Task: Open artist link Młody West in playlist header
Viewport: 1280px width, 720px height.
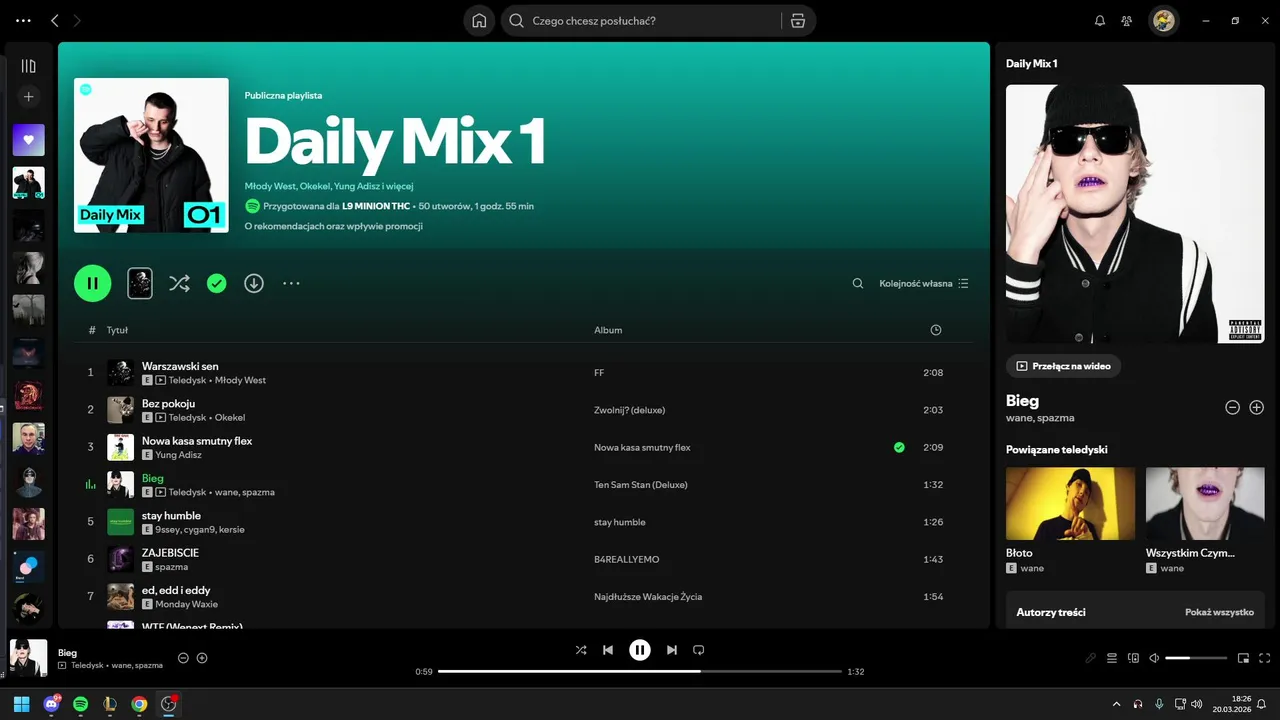Action: (270, 186)
